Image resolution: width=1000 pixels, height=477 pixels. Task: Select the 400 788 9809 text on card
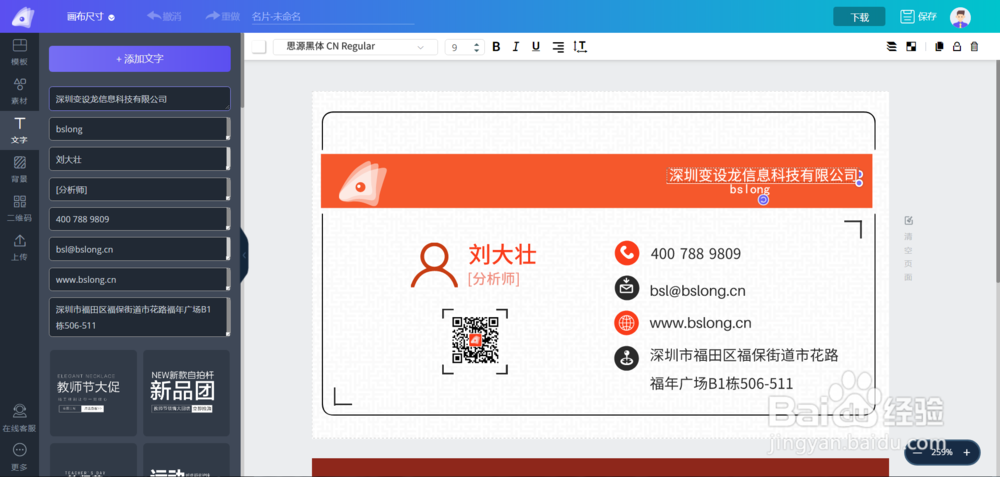pos(696,254)
